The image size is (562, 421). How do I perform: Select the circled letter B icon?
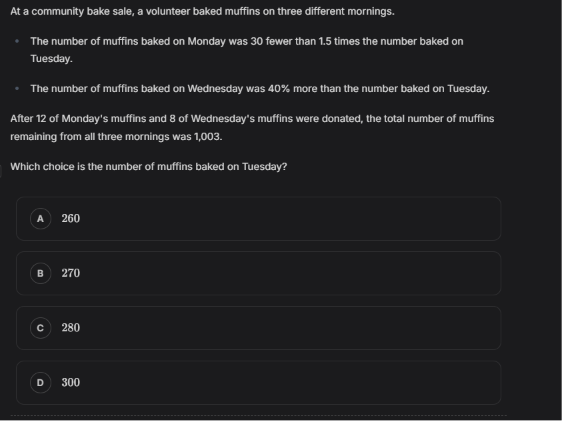[41, 273]
